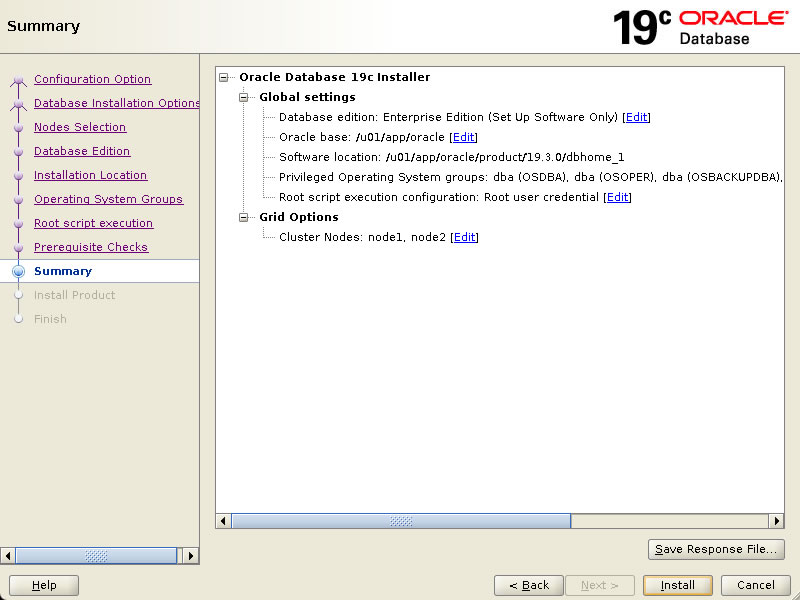Click the steps sidebar left scroll arrow

(8, 556)
